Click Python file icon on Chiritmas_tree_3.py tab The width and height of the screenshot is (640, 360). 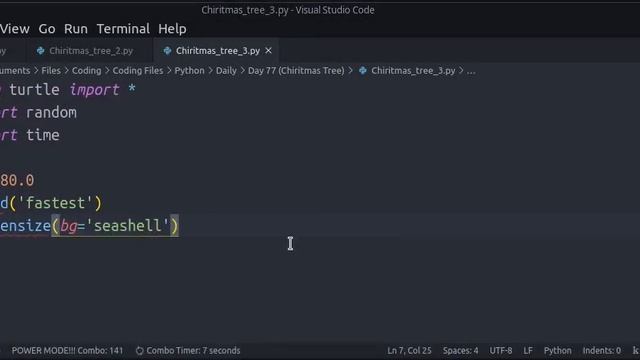click(x=167, y=51)
